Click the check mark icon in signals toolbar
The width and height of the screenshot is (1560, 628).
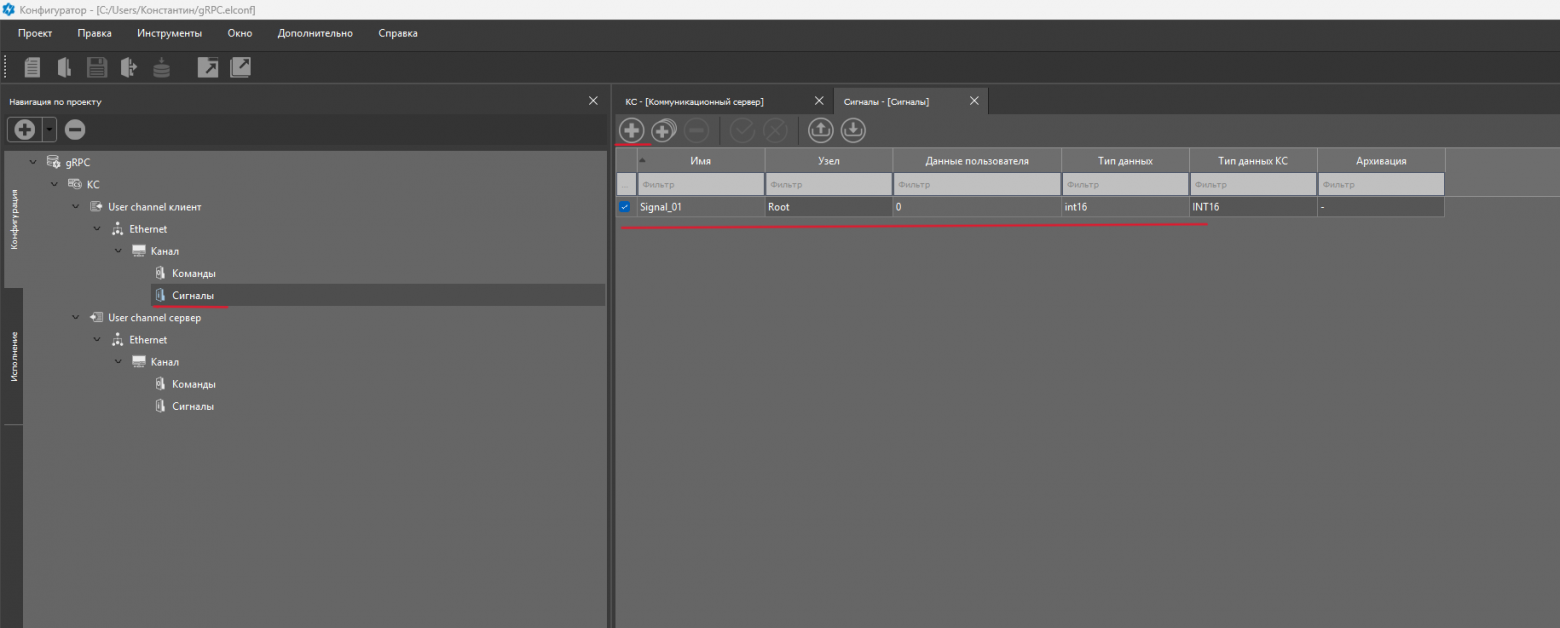tap(743, 130)
